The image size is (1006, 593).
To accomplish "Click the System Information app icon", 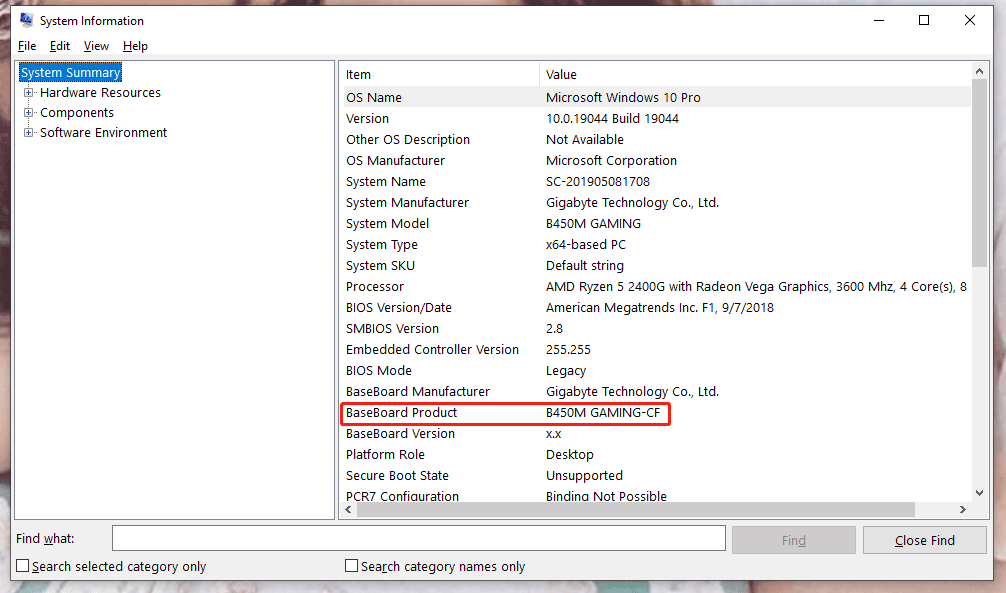I will (x=25, y=19).
